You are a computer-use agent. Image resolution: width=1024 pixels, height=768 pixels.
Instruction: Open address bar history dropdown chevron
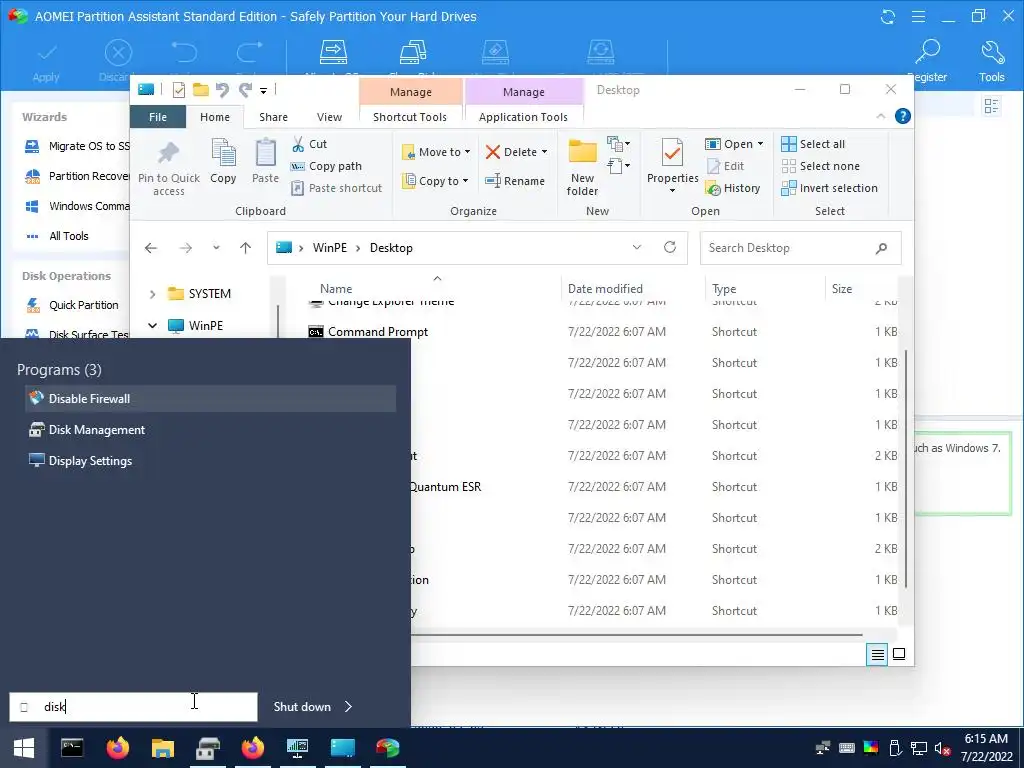coord(637,248)
